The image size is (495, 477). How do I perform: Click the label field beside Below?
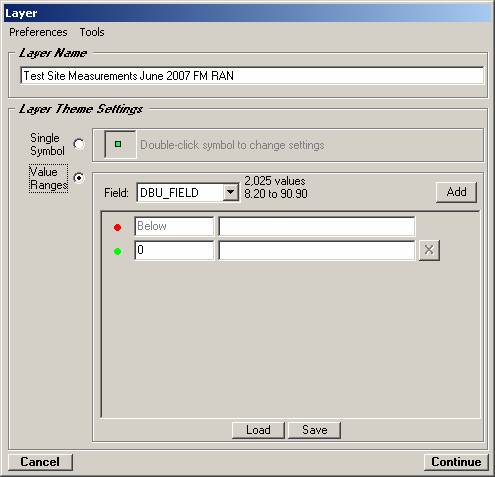(317, 226)
